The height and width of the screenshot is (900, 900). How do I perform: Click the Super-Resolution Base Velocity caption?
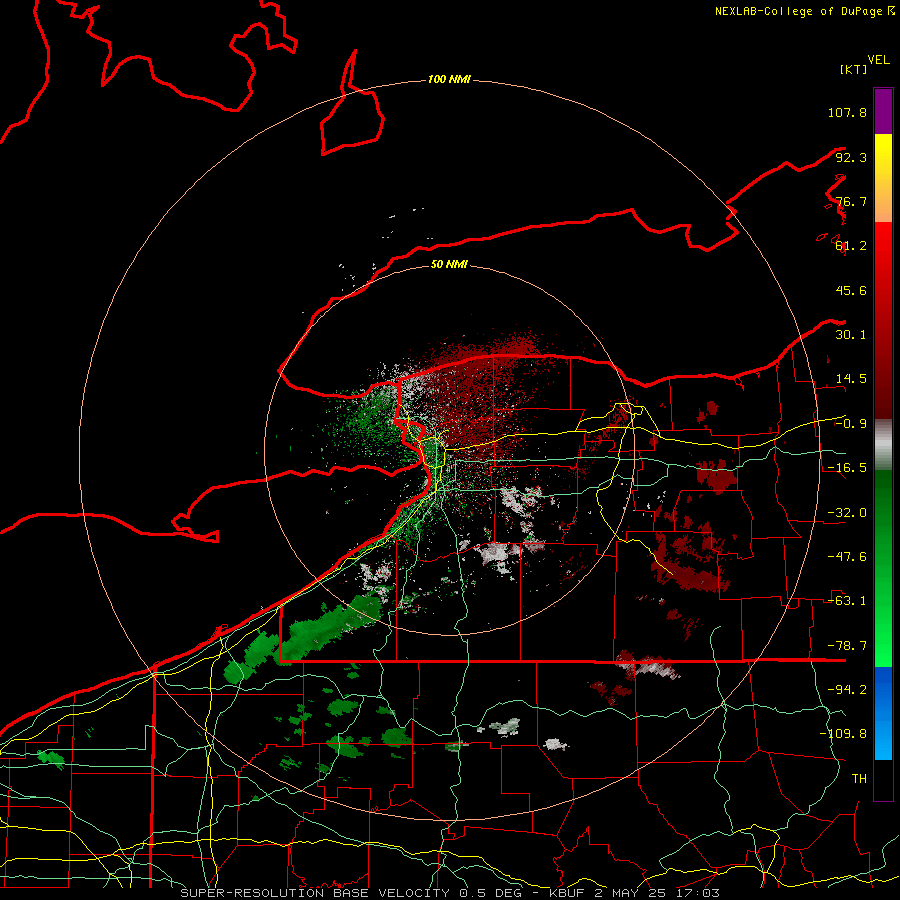449,893
